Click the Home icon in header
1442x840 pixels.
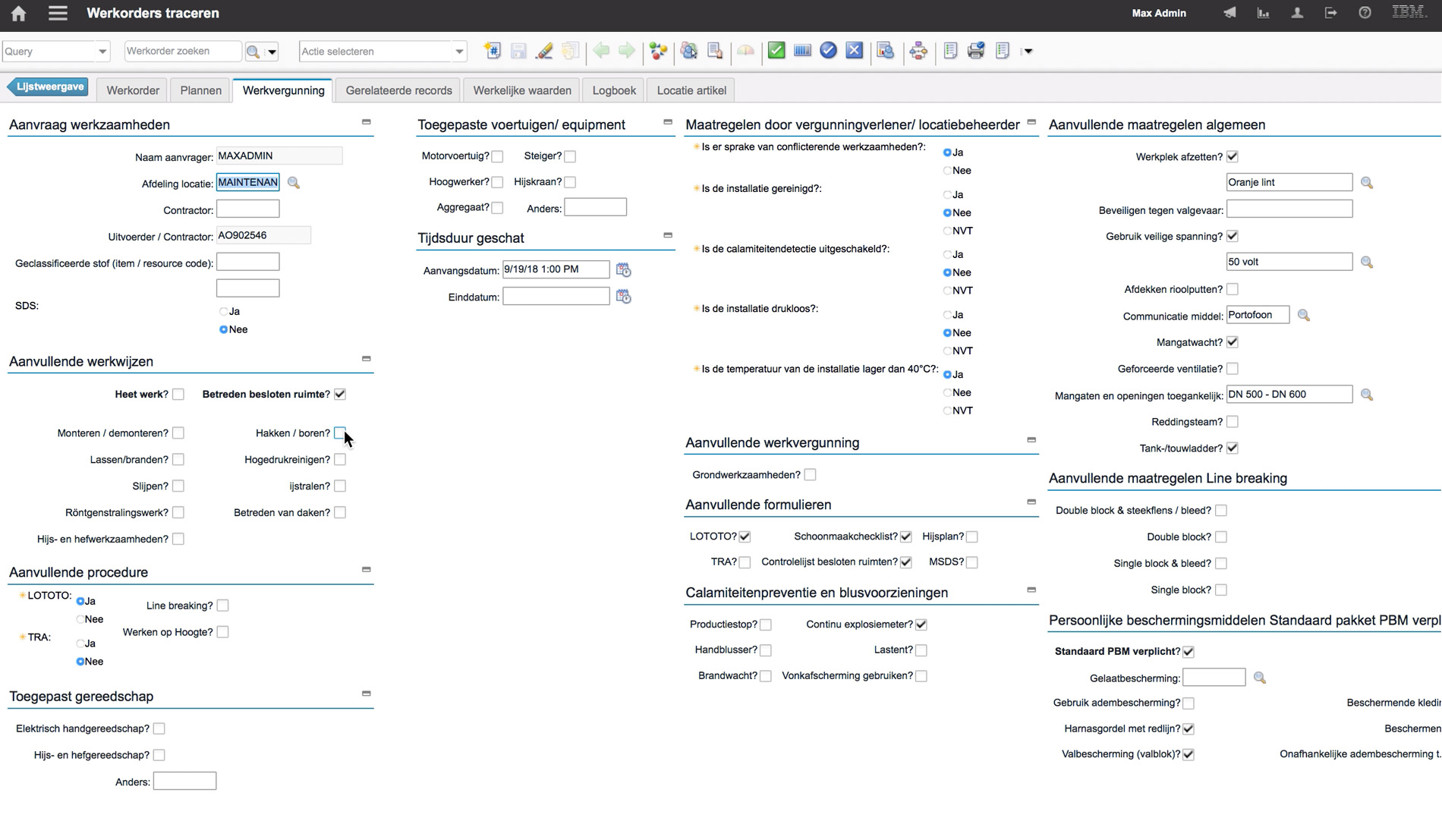pos(18,13)
